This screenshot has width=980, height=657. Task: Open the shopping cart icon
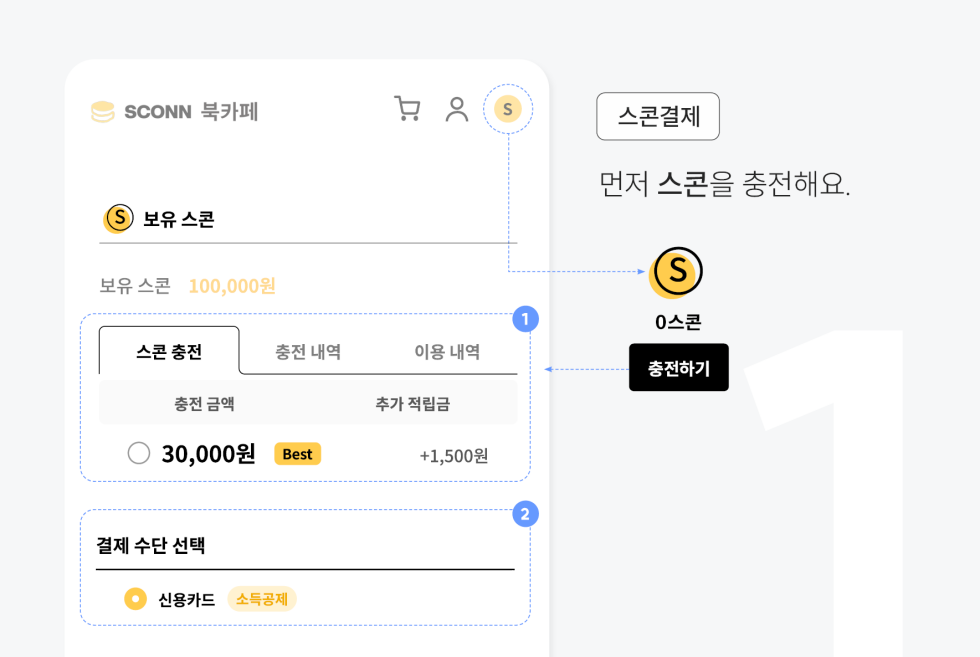tap(408, 109)
